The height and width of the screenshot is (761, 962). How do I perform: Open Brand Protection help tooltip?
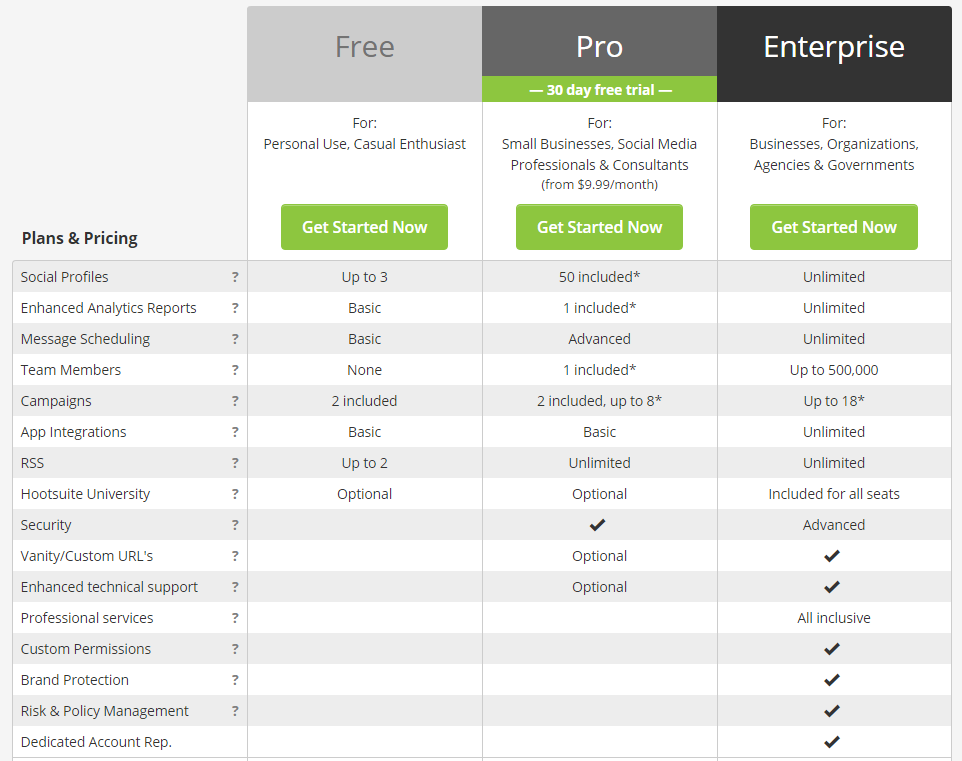[235, 680]
